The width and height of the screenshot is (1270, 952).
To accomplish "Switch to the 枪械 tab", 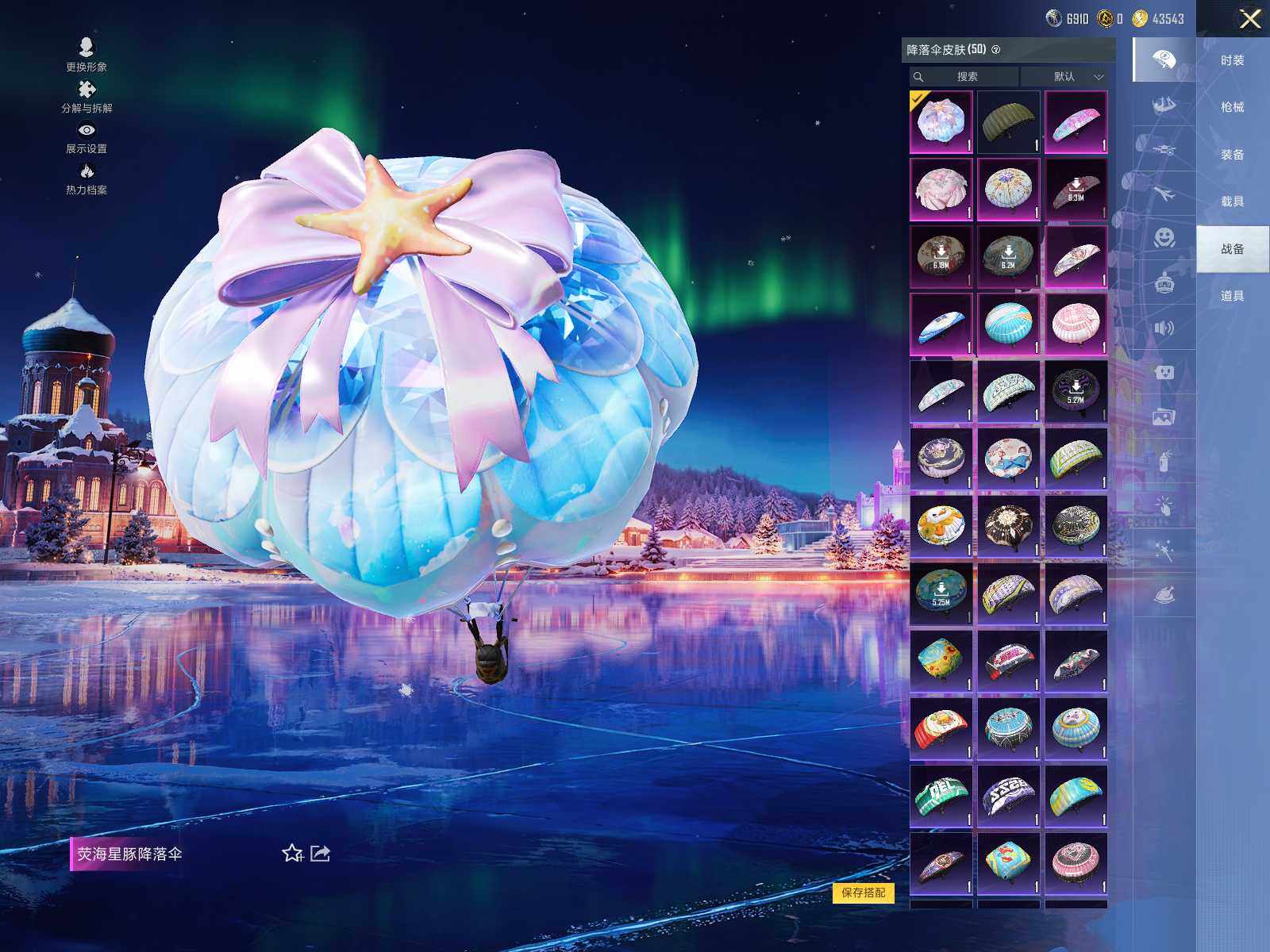I will point(1233,107).
